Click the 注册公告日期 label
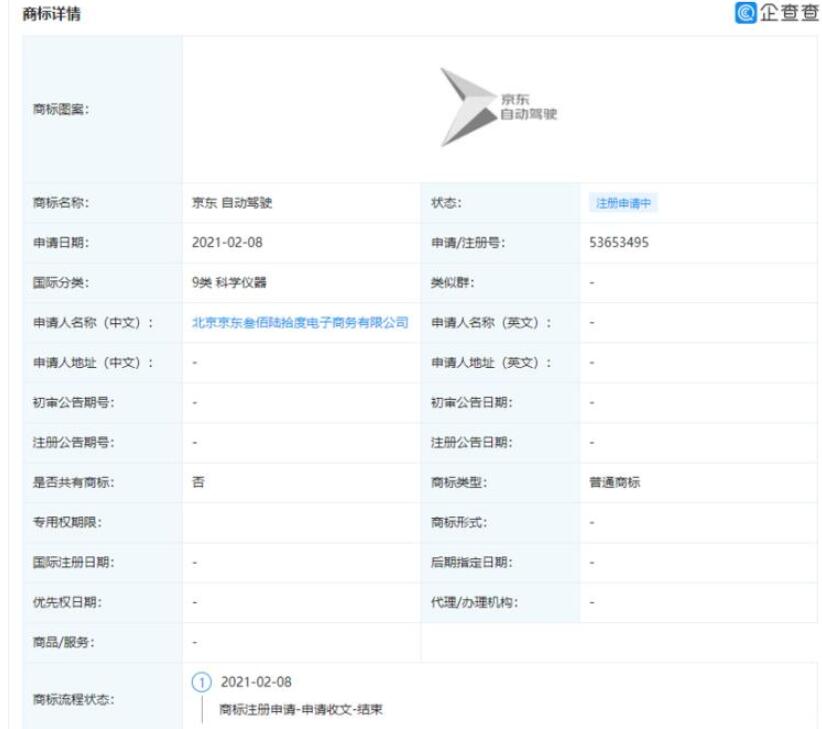Image resolution: width=822 pixels, height=729 pixels. pyautogui.click(x=472, y=442)
